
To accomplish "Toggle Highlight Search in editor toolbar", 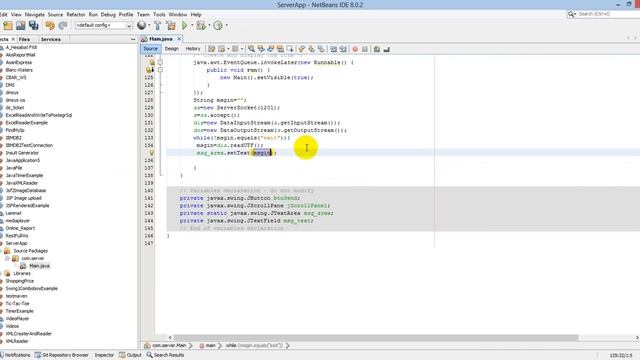I will pyautogui.click(x=280, y=49).
